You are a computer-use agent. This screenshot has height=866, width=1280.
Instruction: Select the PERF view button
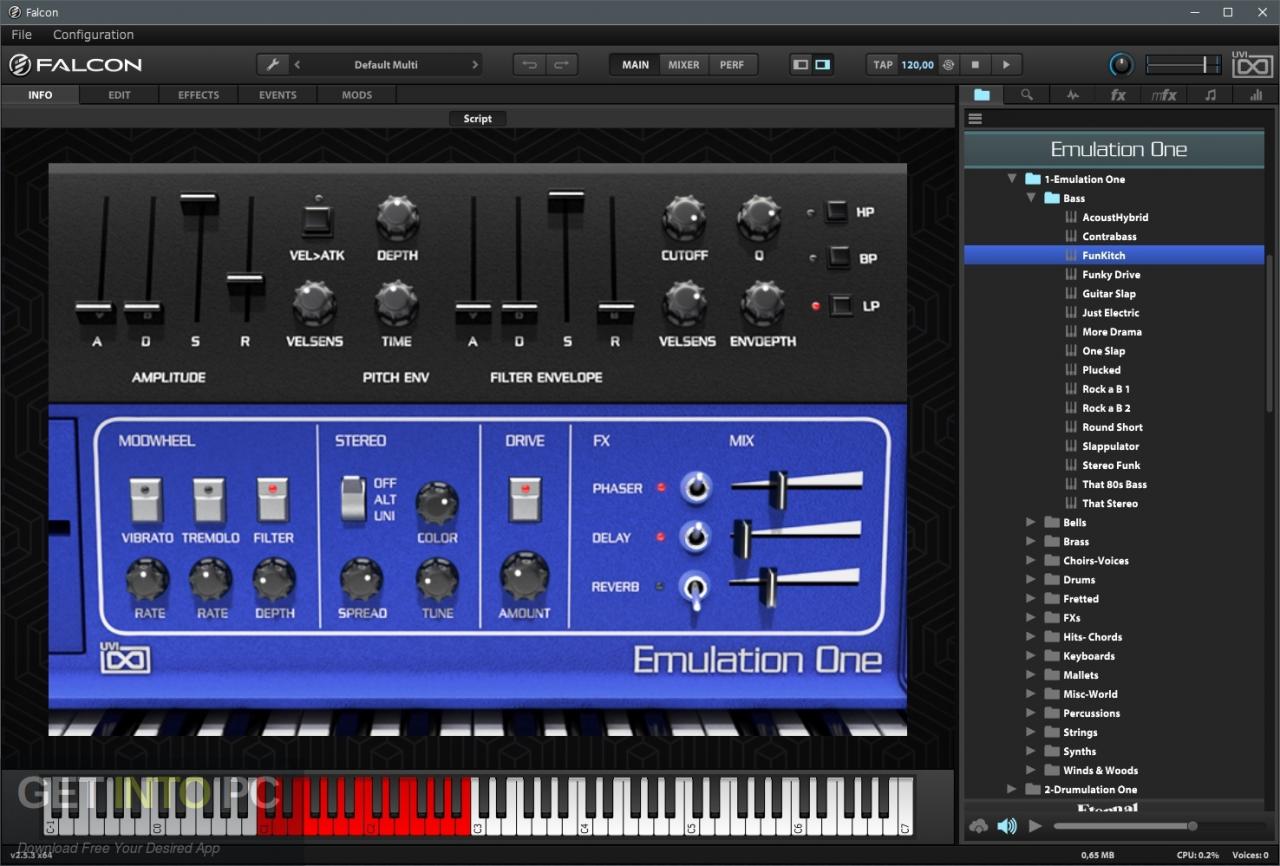[x=732, y=65]
